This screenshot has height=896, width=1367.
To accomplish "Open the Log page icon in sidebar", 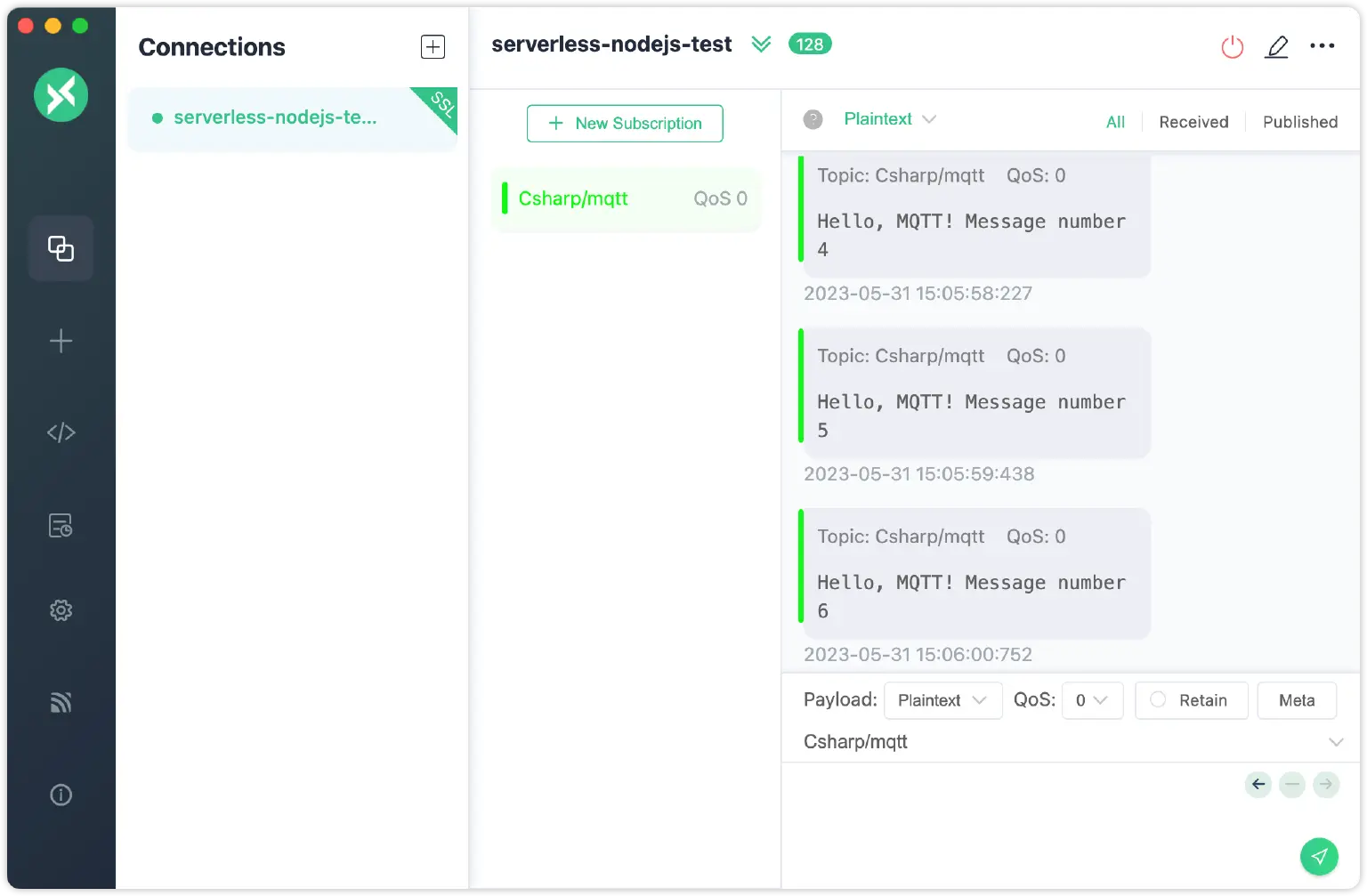I will (x=61, y=526).
